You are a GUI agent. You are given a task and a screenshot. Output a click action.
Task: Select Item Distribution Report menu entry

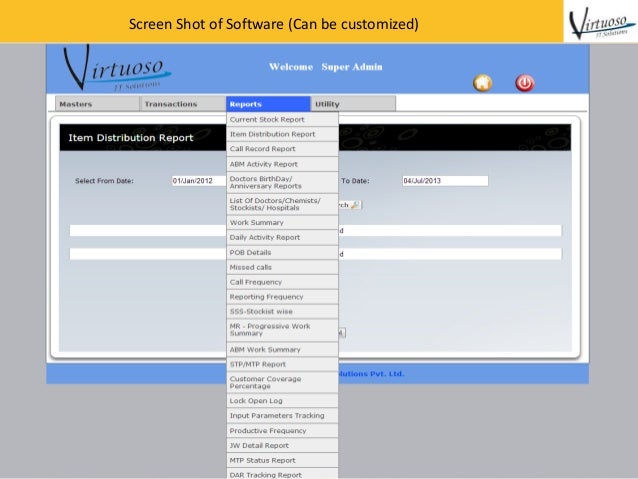[282, 134]
